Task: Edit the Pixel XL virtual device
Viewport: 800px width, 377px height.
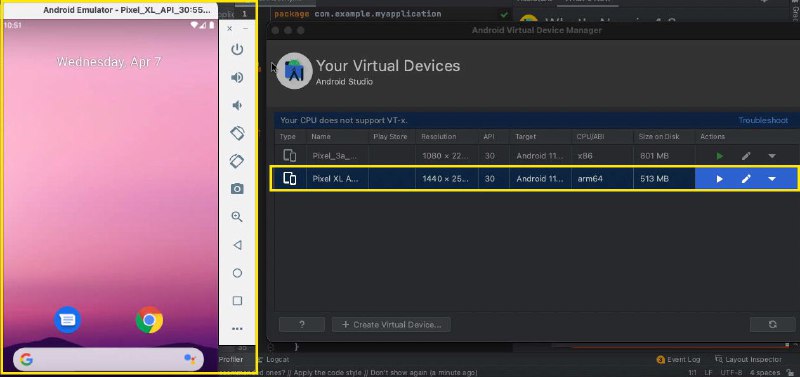Action: [746, 179]
